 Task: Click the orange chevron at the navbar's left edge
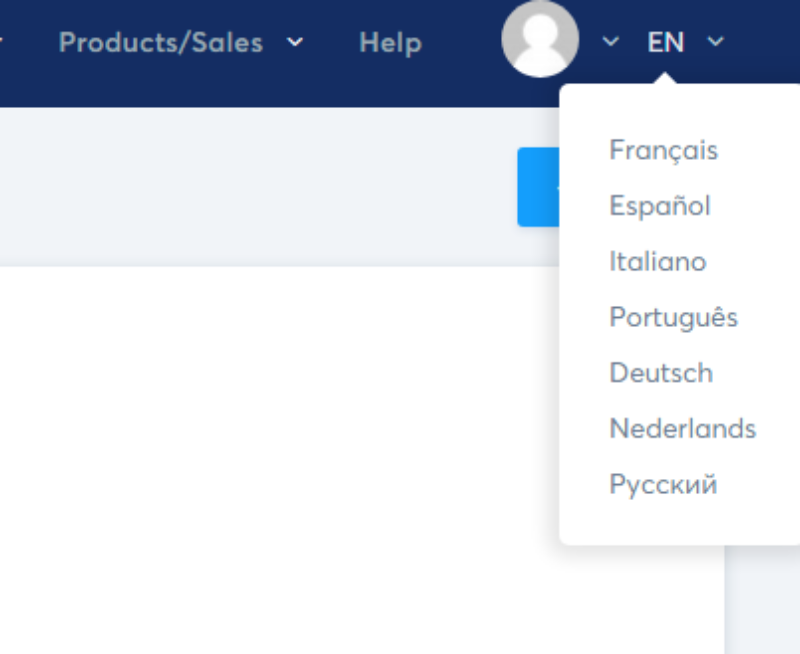[2, 41]
